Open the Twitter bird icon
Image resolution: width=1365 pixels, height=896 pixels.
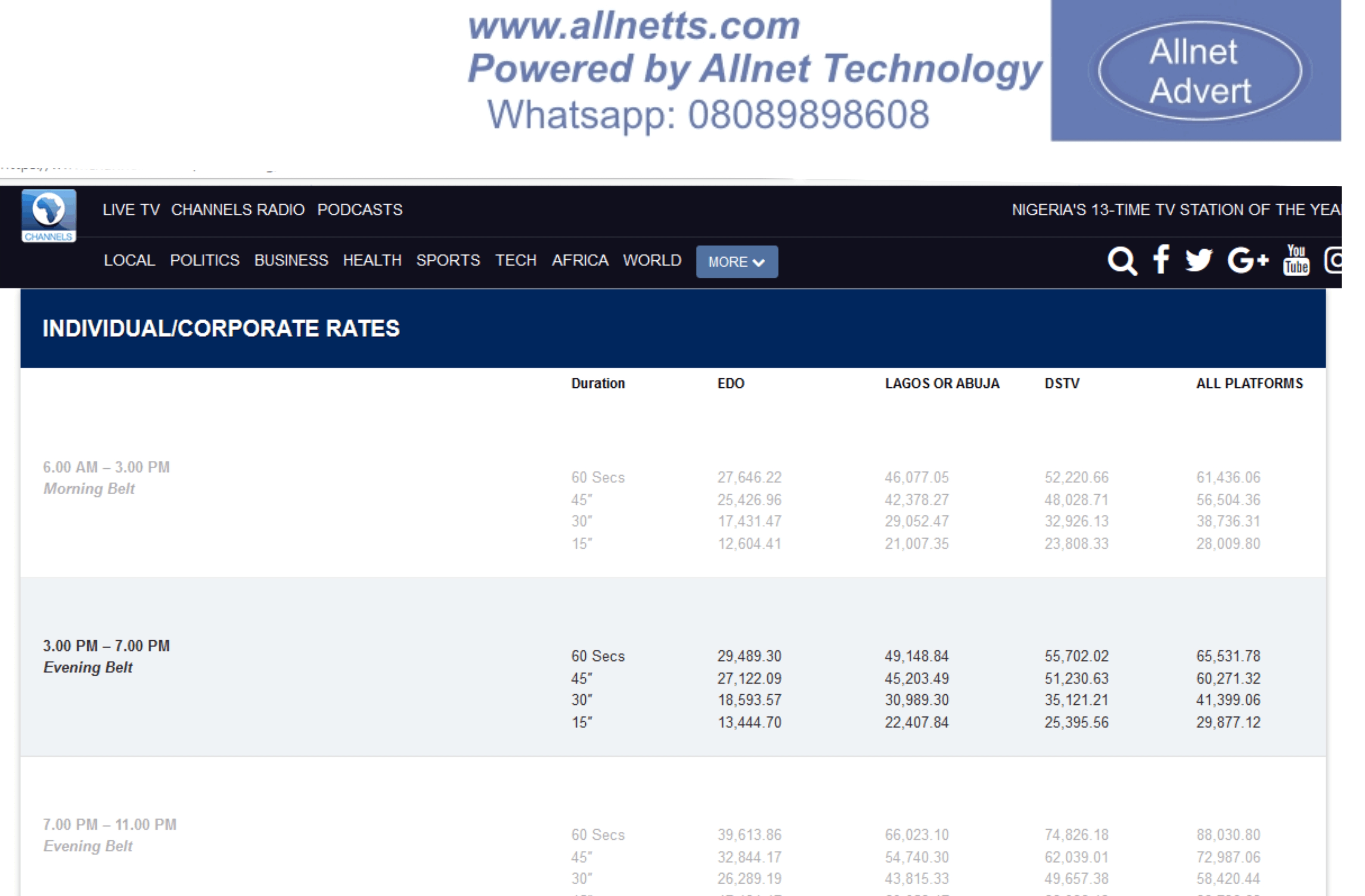(1199, 260)
